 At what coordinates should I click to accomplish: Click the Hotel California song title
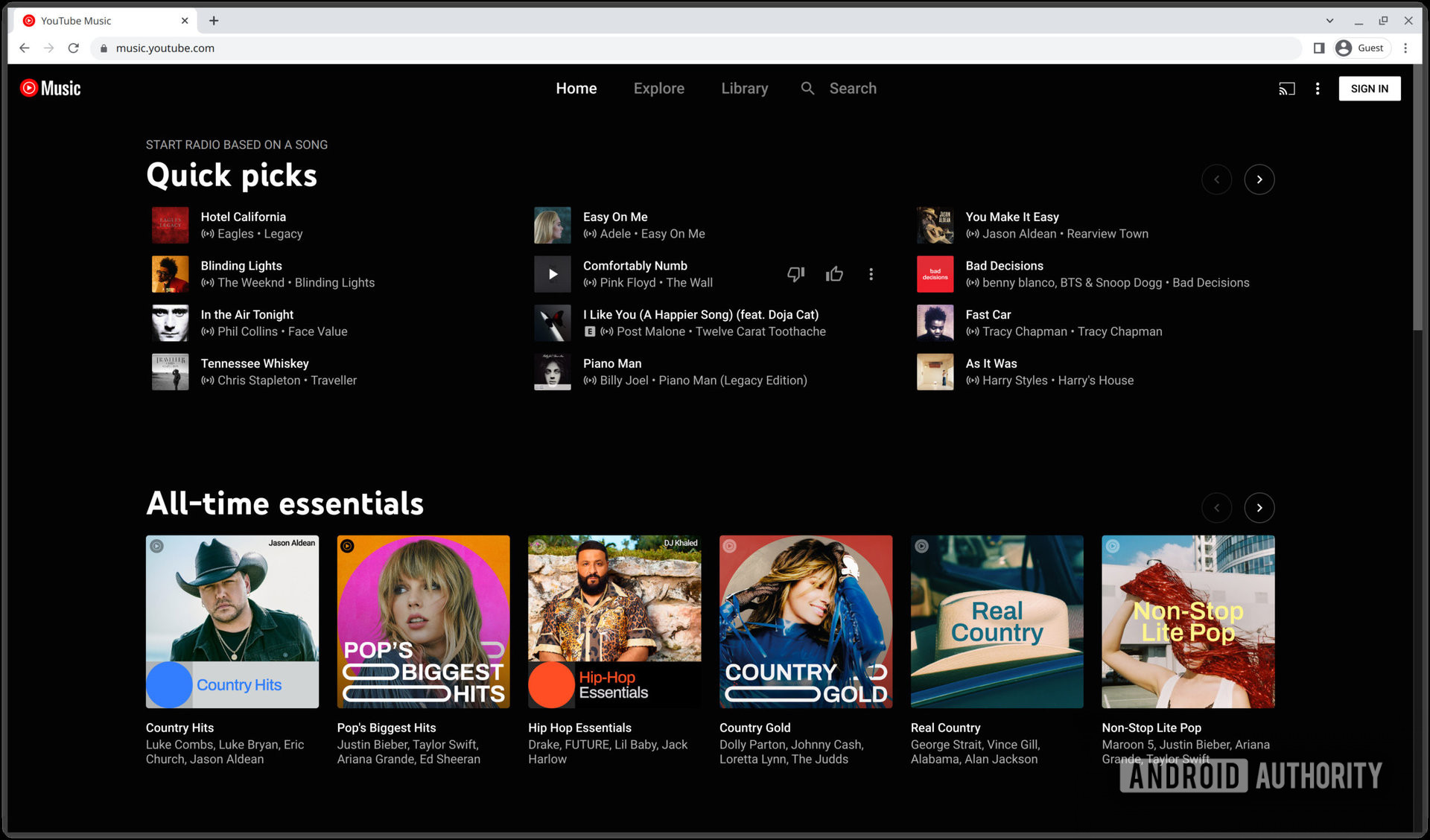(243, 217)
